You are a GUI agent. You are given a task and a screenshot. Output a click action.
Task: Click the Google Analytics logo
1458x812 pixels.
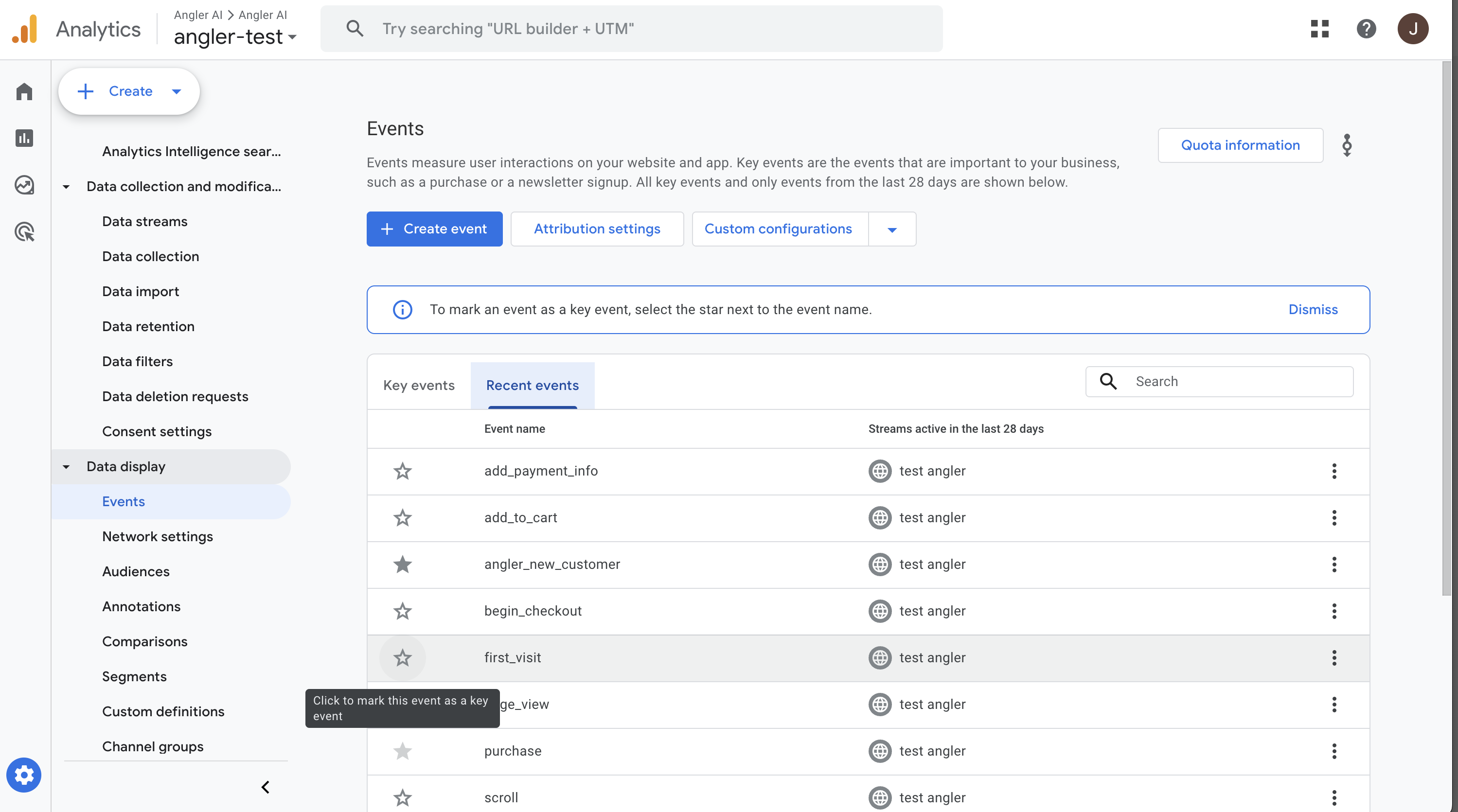[x=25, y=29]
